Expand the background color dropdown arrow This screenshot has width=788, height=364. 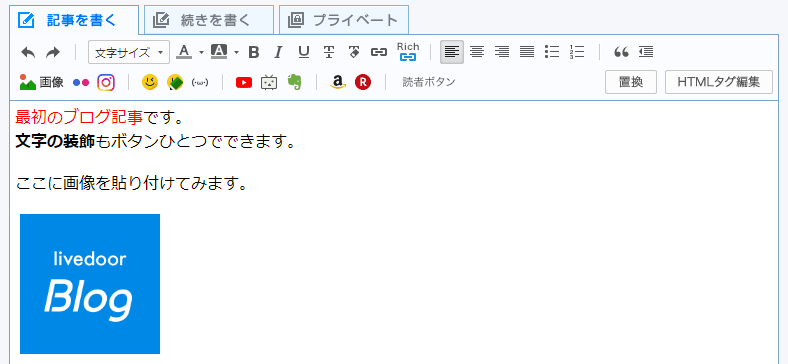236,52
